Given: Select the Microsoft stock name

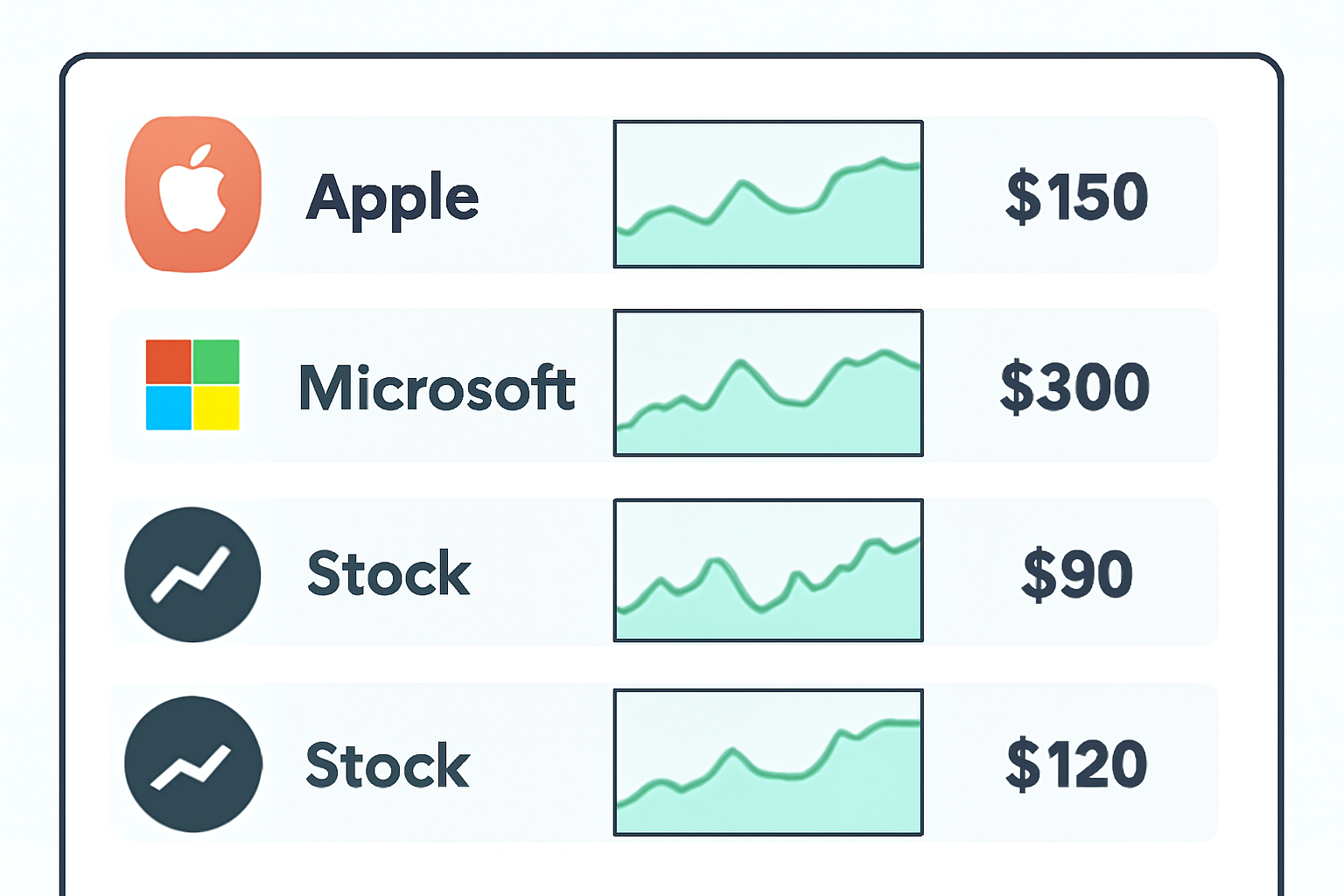Looking at the screenshot, I should tap(437, 387).
